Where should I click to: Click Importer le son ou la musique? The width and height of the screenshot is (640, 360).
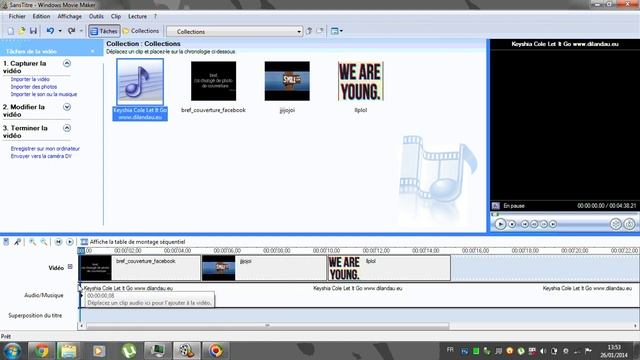(44, 94)
